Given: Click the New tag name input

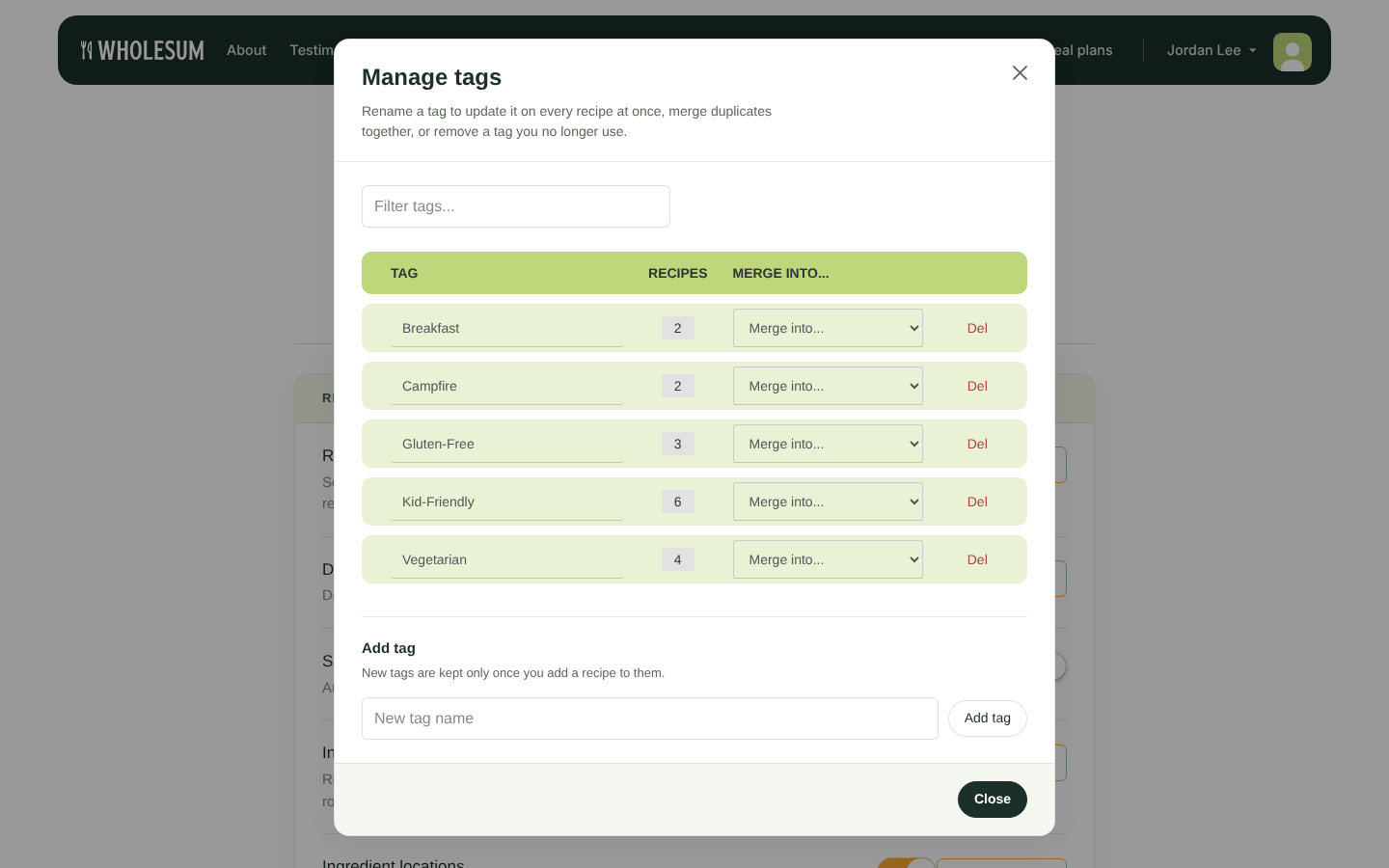Looking at the screenshot, I should (650, 719).
